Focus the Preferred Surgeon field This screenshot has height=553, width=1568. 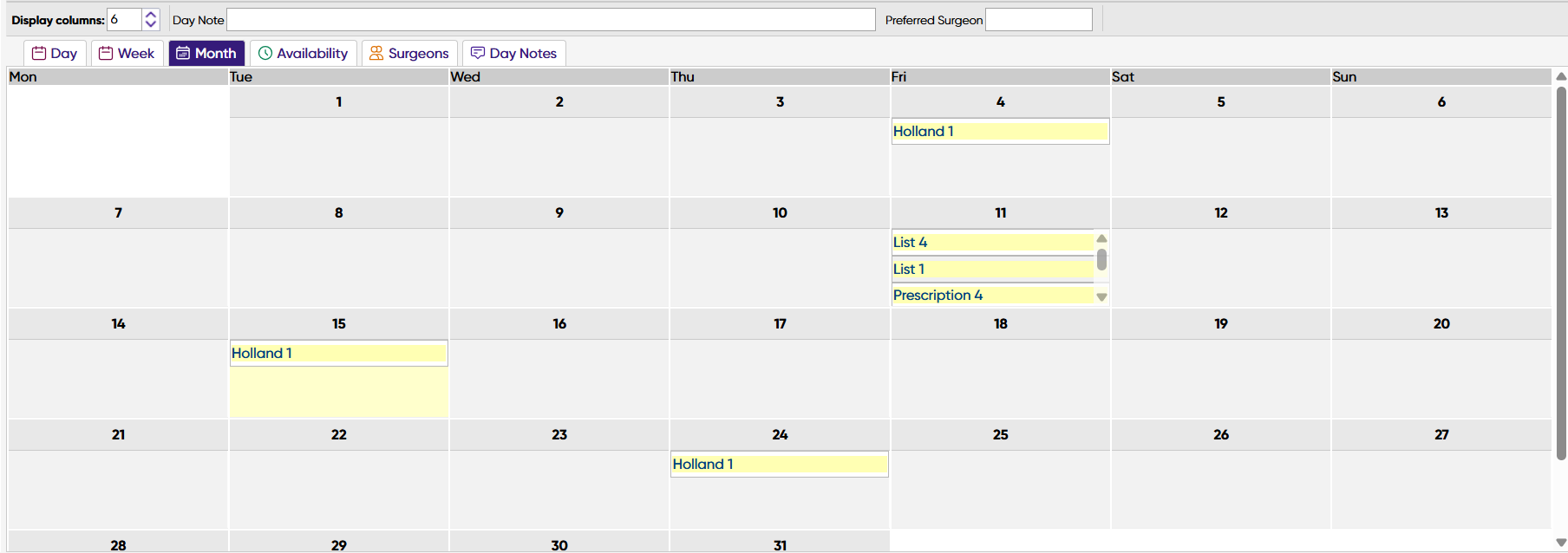pos(1039,19)
